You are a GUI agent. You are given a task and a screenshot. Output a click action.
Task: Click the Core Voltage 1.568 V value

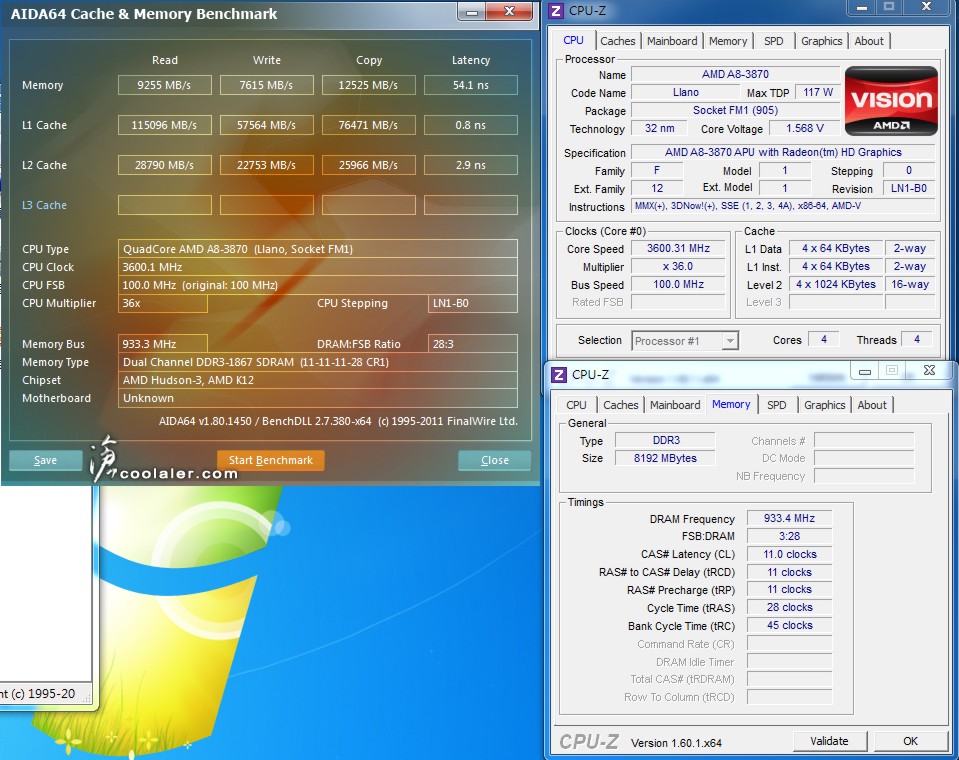(804, 128)
